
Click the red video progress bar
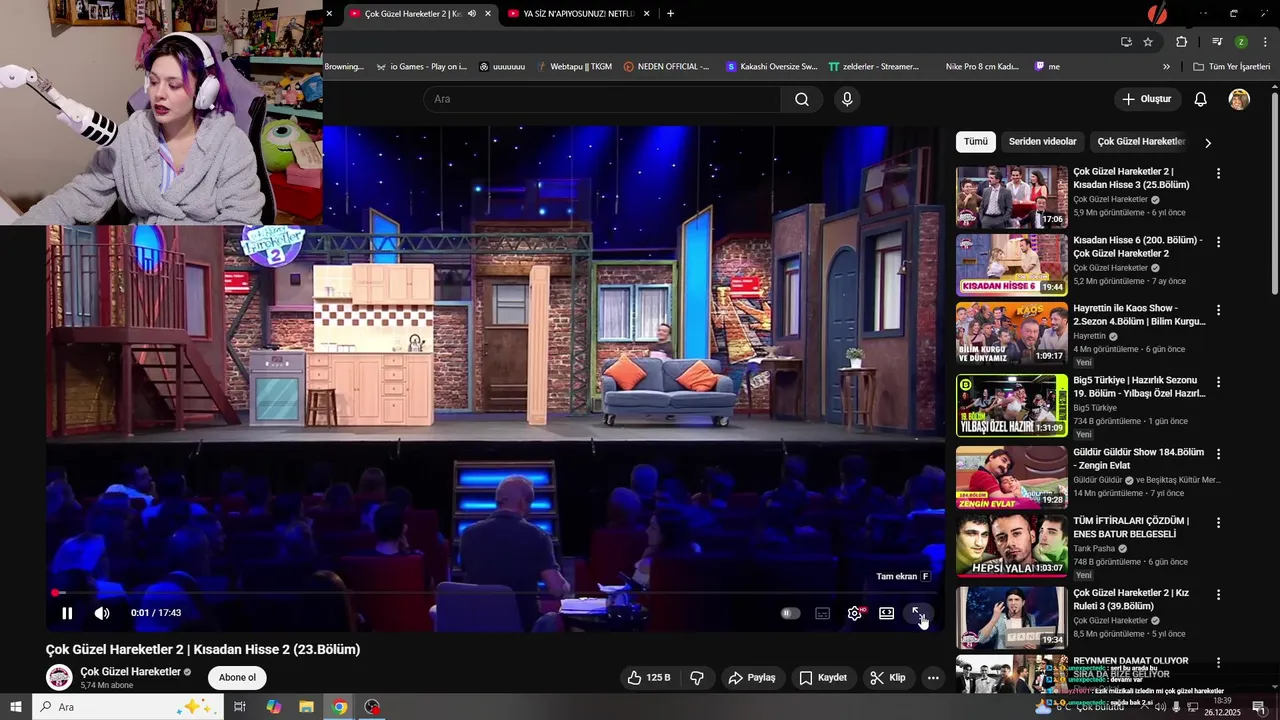tap(496, 593)
